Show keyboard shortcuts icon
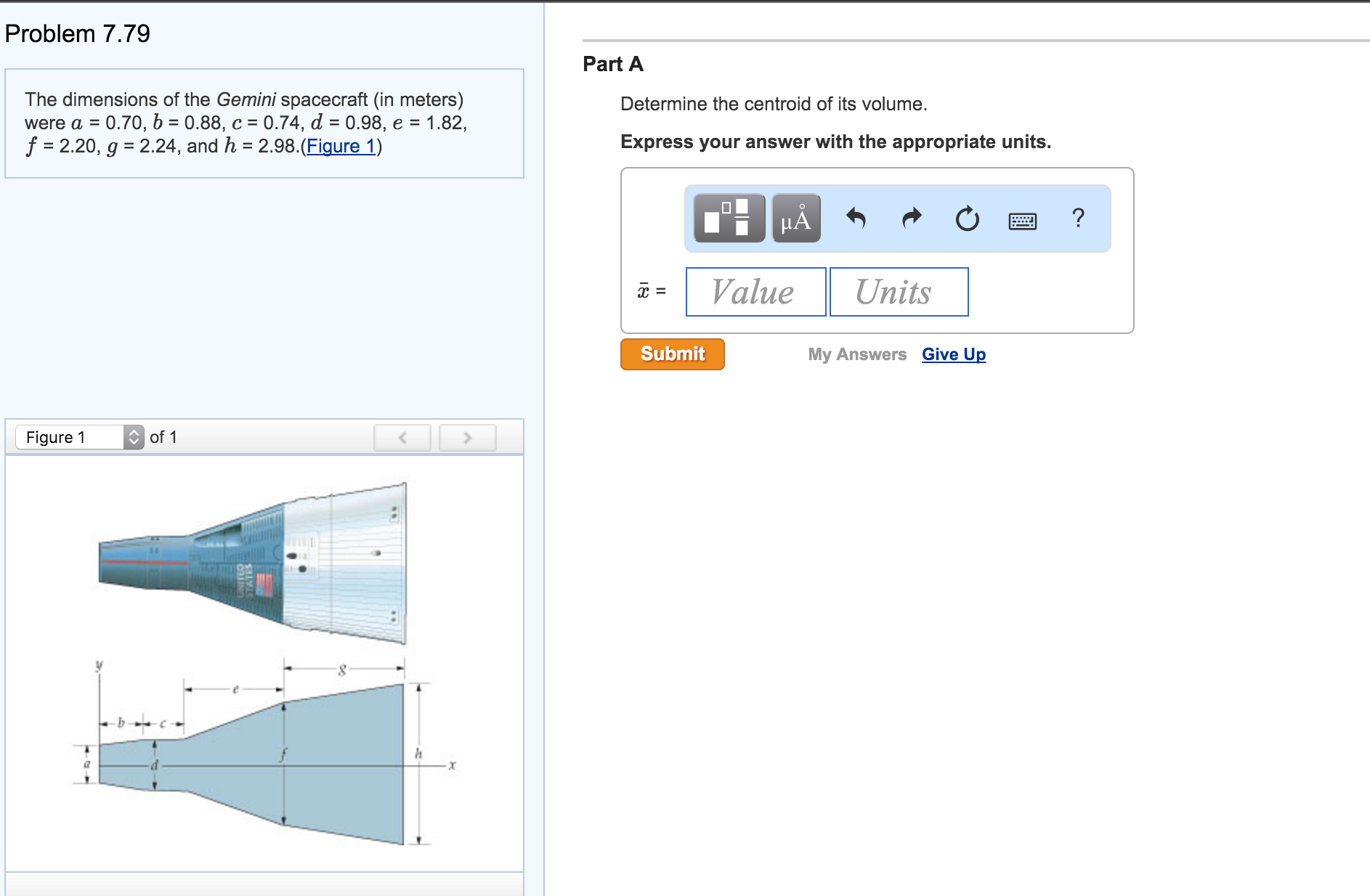Image resolution: width=1370 pixels, height=896 pixels. [1022, 221]
